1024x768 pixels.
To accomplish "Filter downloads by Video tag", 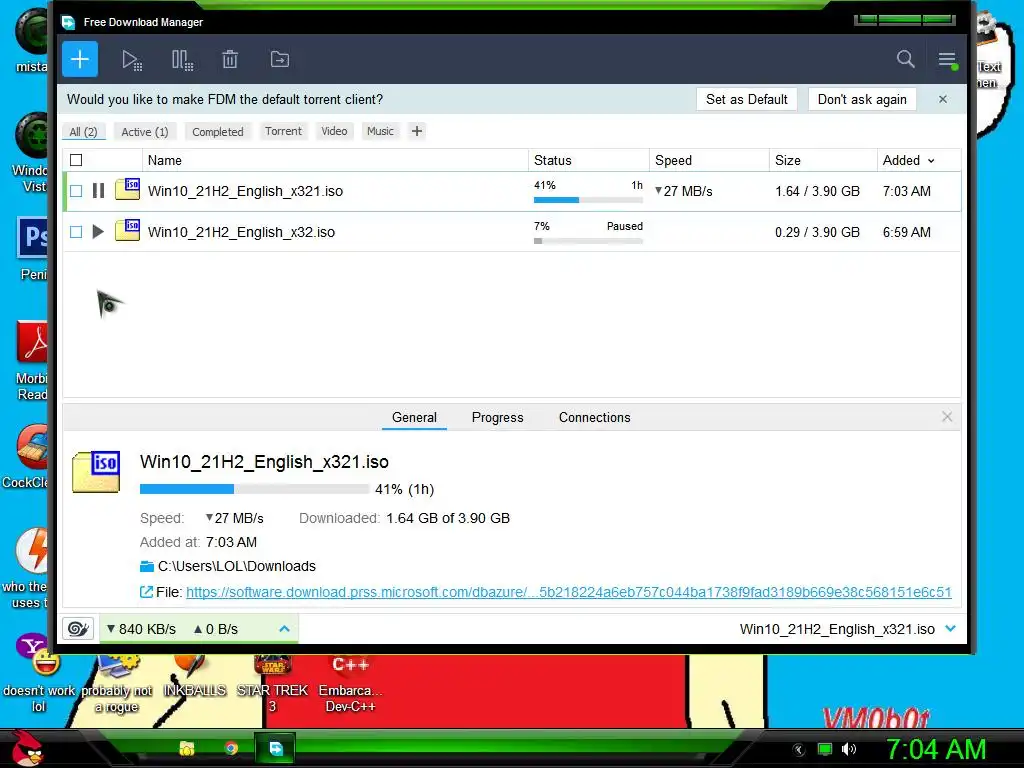I will click(334, 131).
